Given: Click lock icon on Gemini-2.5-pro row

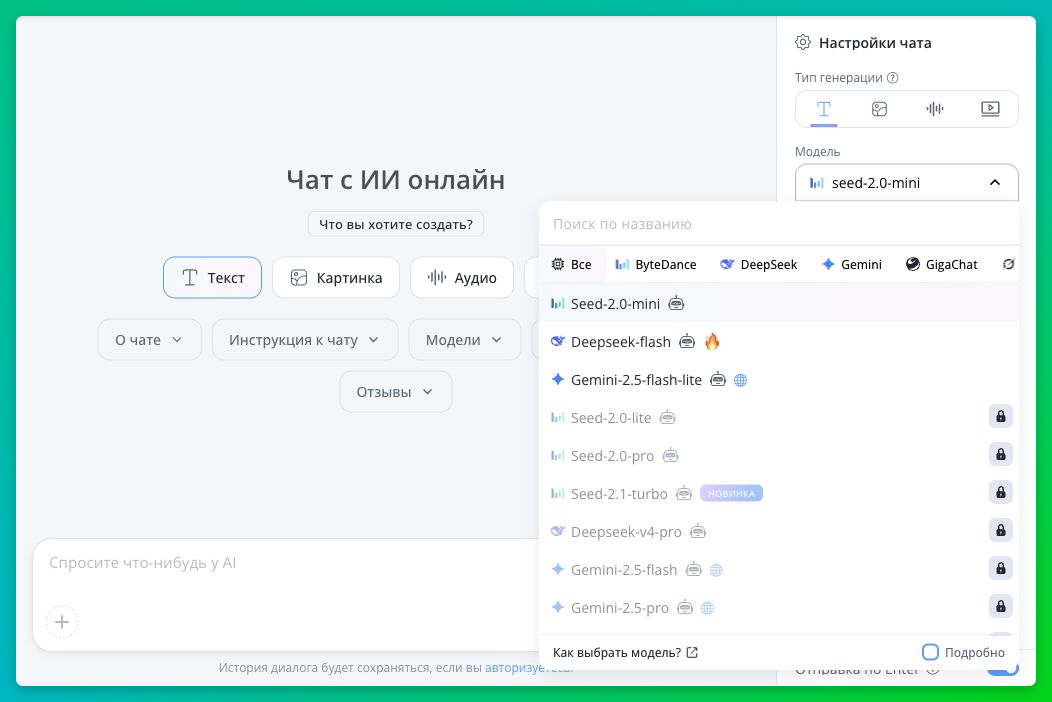Looking at the screenshot, I should click(x=1000, y=607).
